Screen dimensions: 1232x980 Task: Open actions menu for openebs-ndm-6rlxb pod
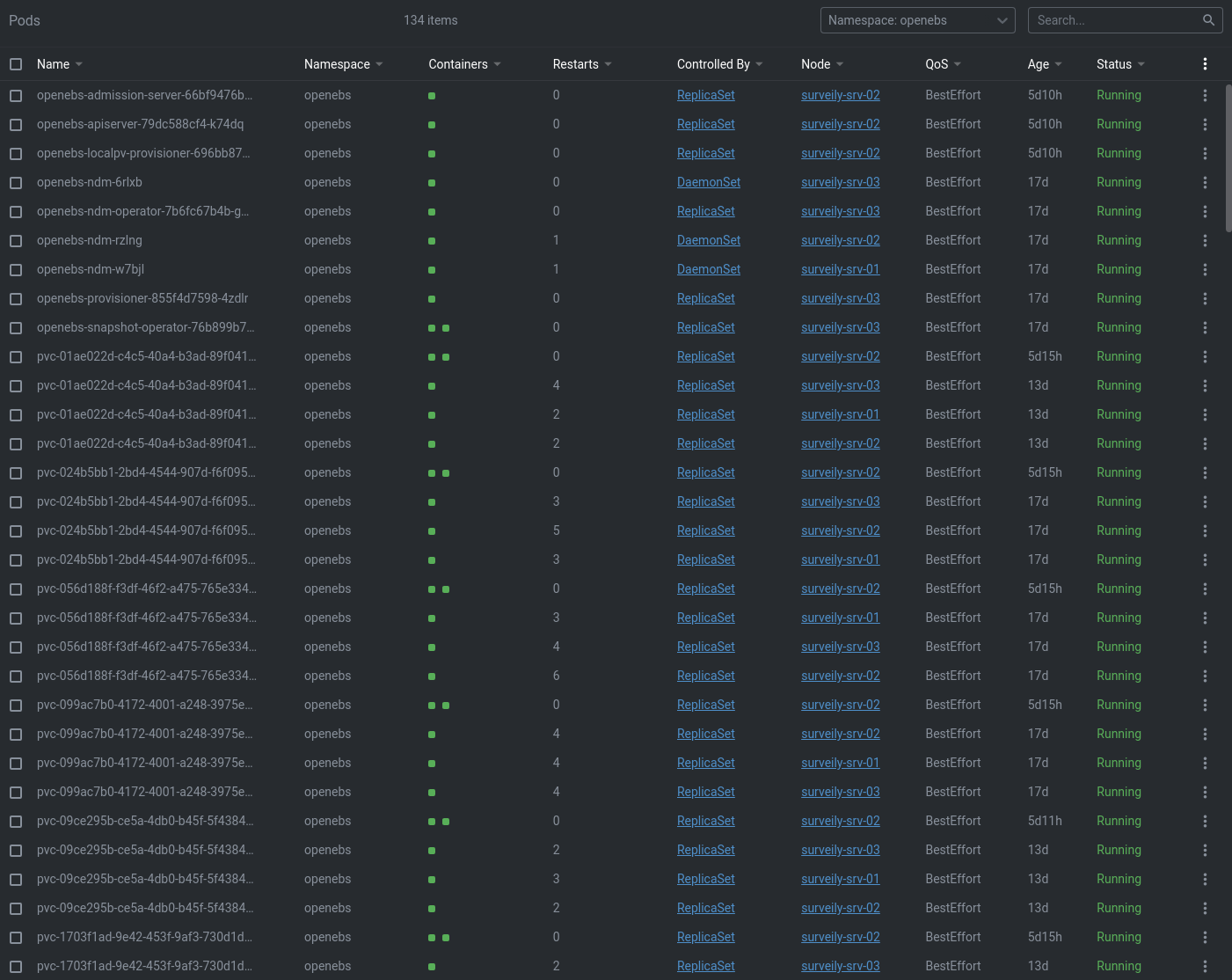point(1205,182)
